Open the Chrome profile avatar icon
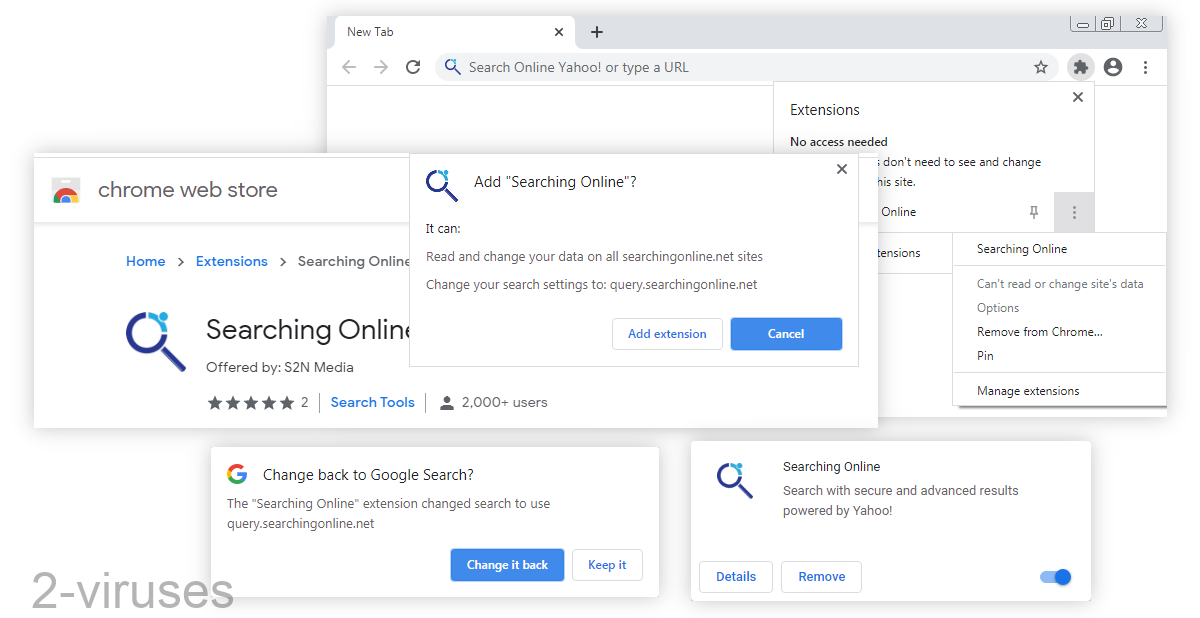 [x=1113, y=66]
